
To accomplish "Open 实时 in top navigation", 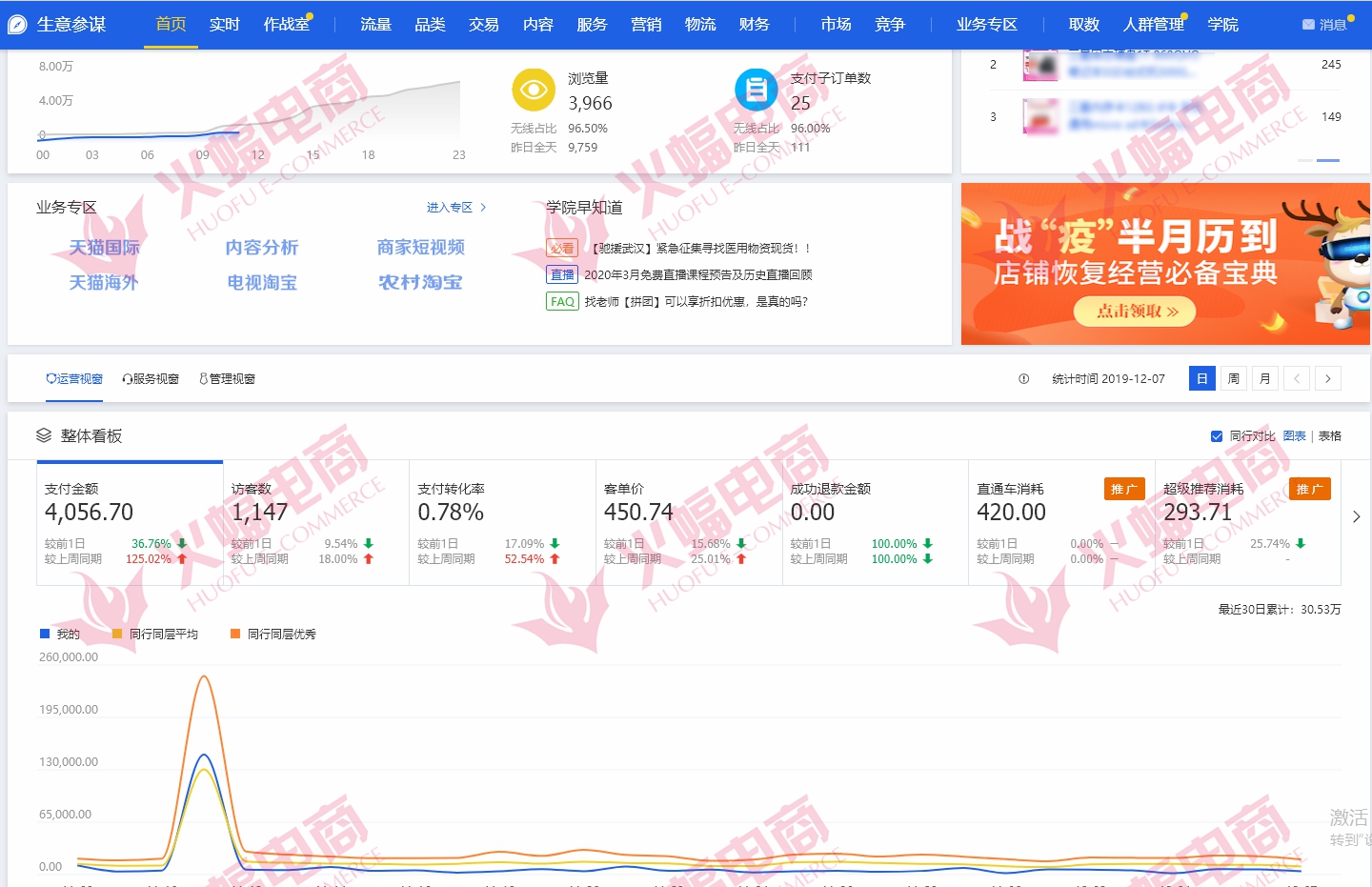I will 225,24.
